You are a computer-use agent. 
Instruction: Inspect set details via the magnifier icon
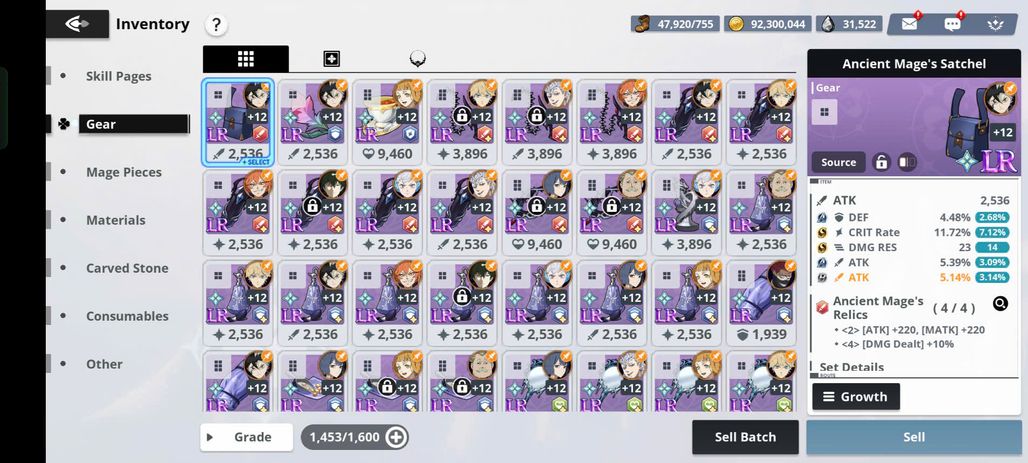1000,304
